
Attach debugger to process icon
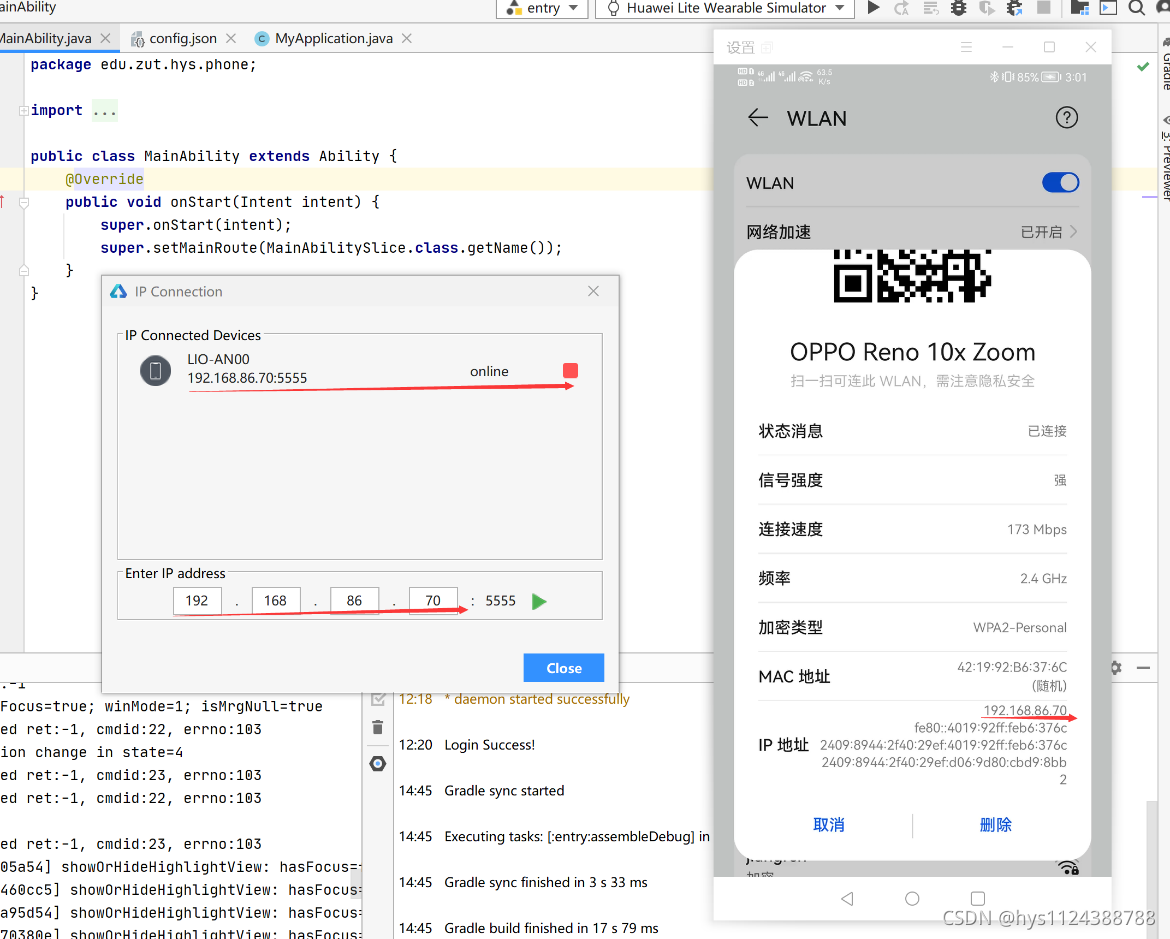1015,8
